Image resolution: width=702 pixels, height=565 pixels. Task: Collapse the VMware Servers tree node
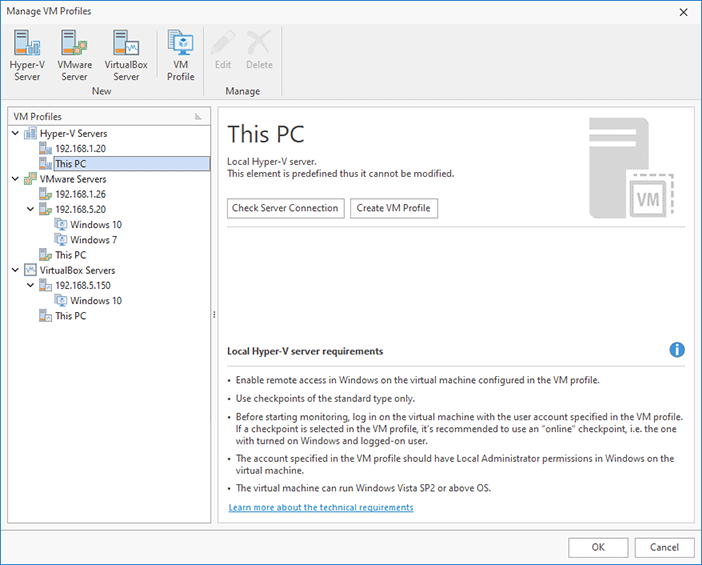click(x=15, y=179)
